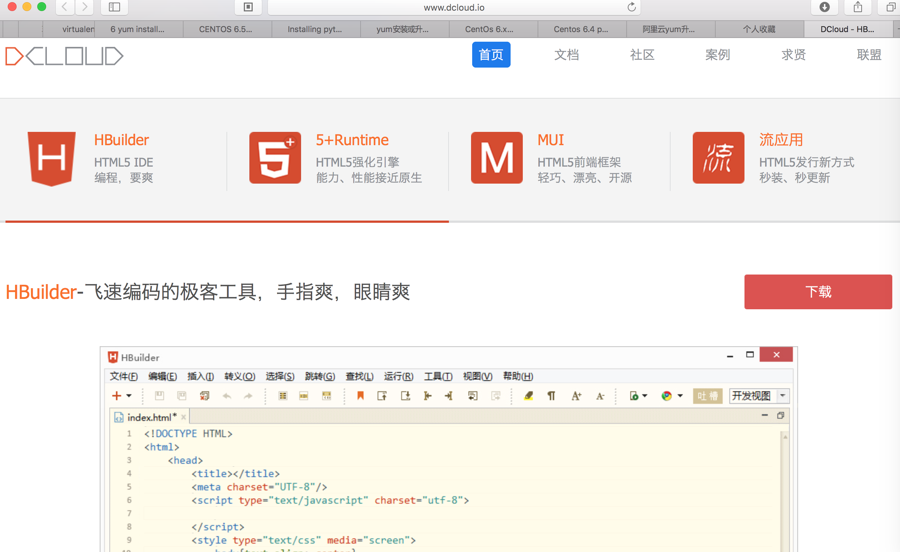The image size is (900, 552).
Task: Click the 吐槽 feedback button
Action: click(x=708, y=396)
